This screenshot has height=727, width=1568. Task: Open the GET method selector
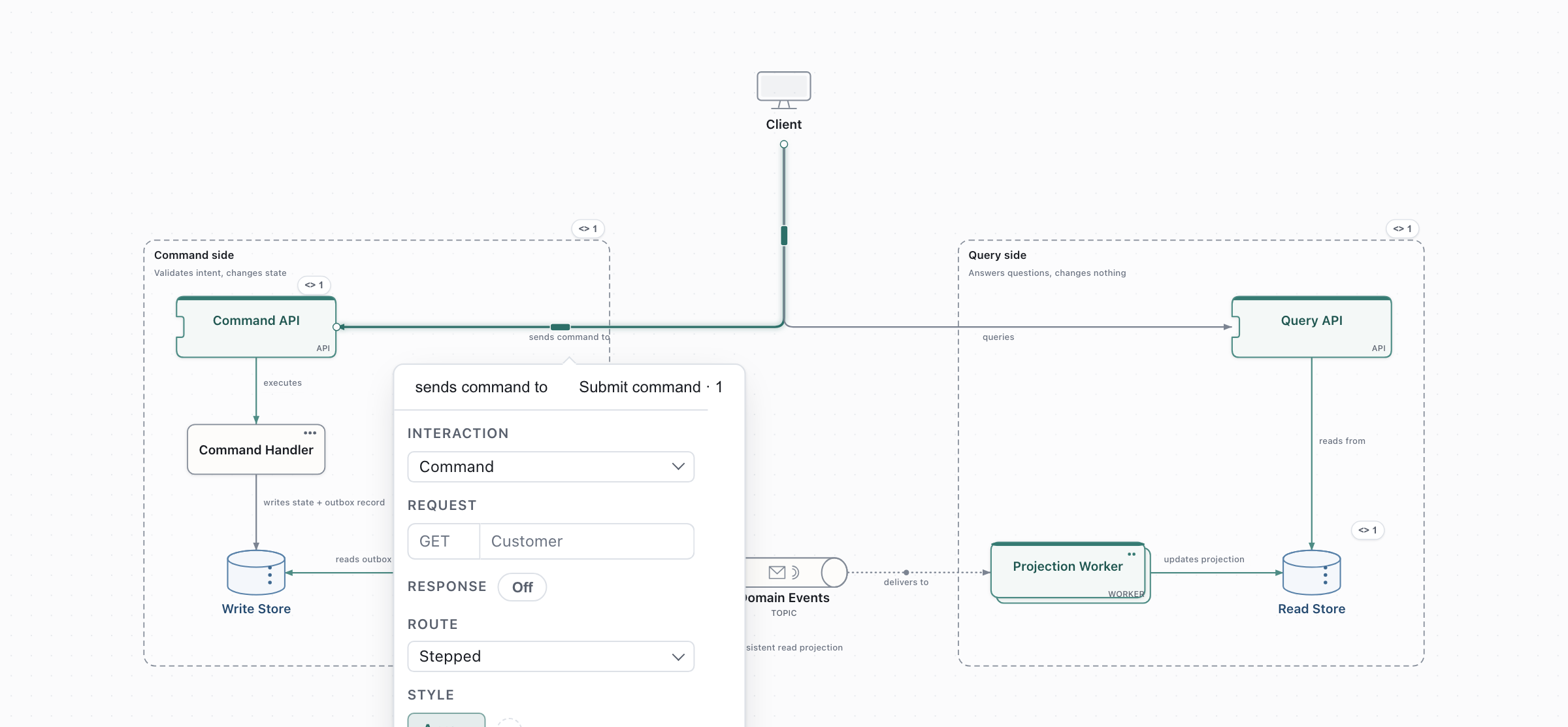444,541
